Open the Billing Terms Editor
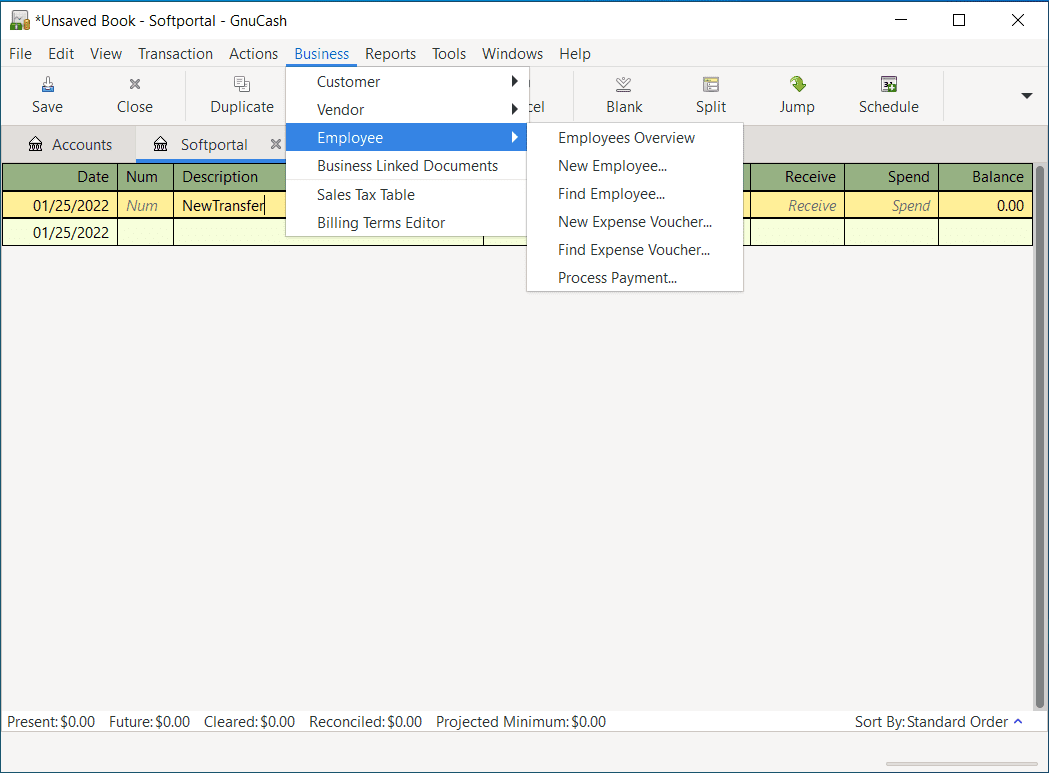The width and height of the screenshot is (1049, 773). pyautogui.click(x=407, y=223)
